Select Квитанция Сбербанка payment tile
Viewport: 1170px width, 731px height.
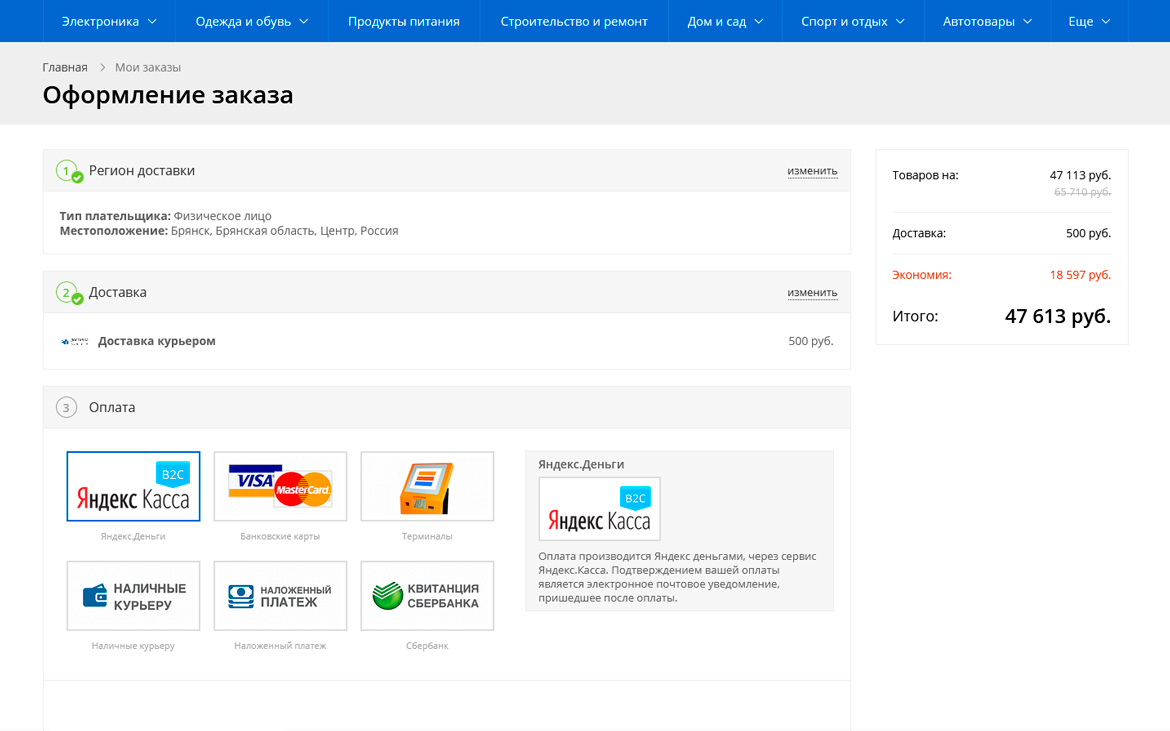(x=427, y=596)
